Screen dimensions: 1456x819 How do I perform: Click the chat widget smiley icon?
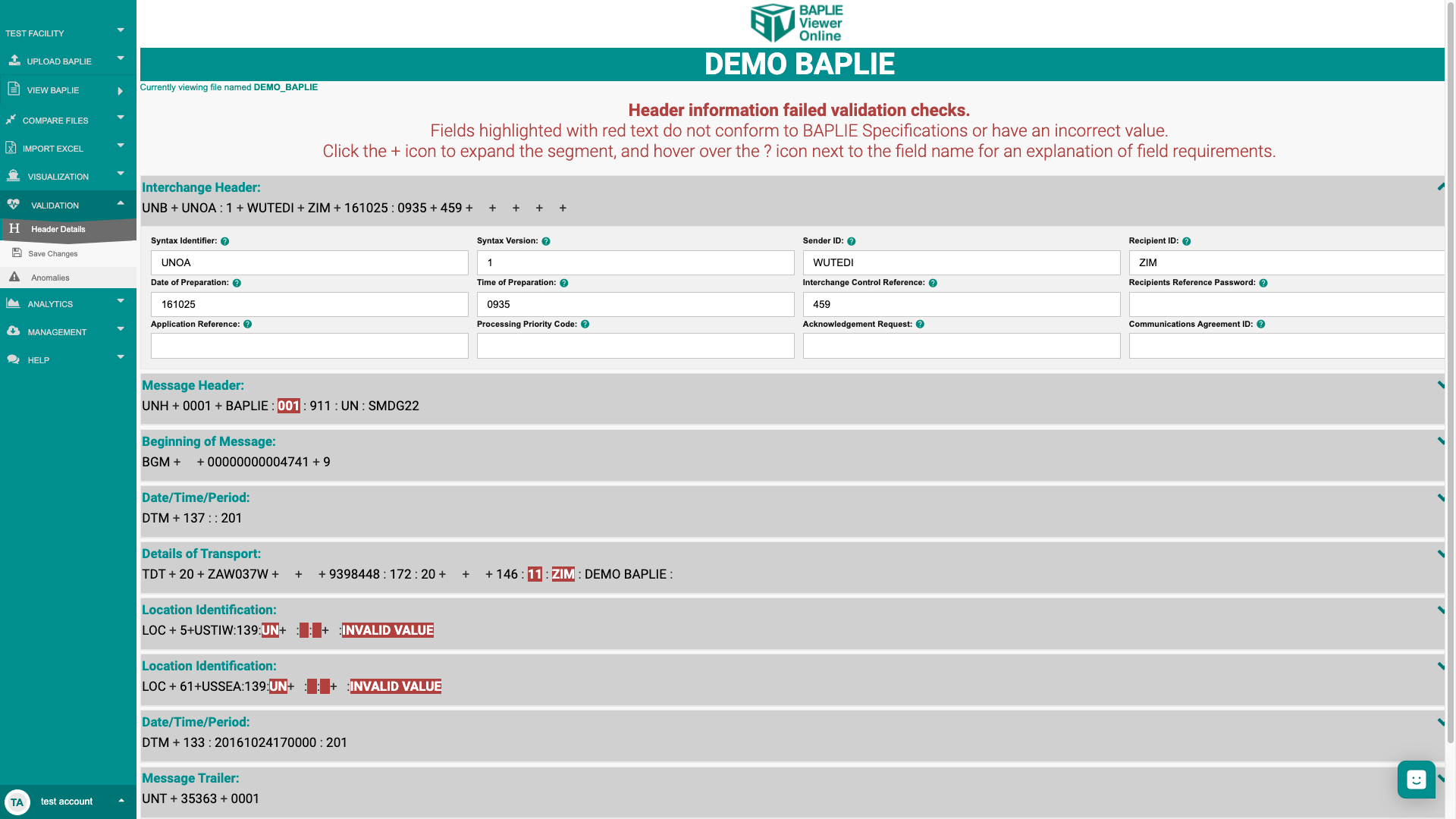pos(1416,779)
